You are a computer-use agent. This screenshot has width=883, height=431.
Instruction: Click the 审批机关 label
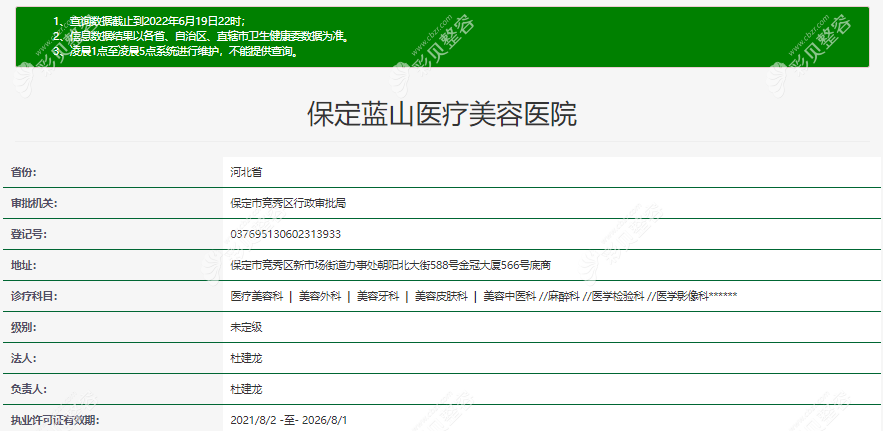(34, 203)
